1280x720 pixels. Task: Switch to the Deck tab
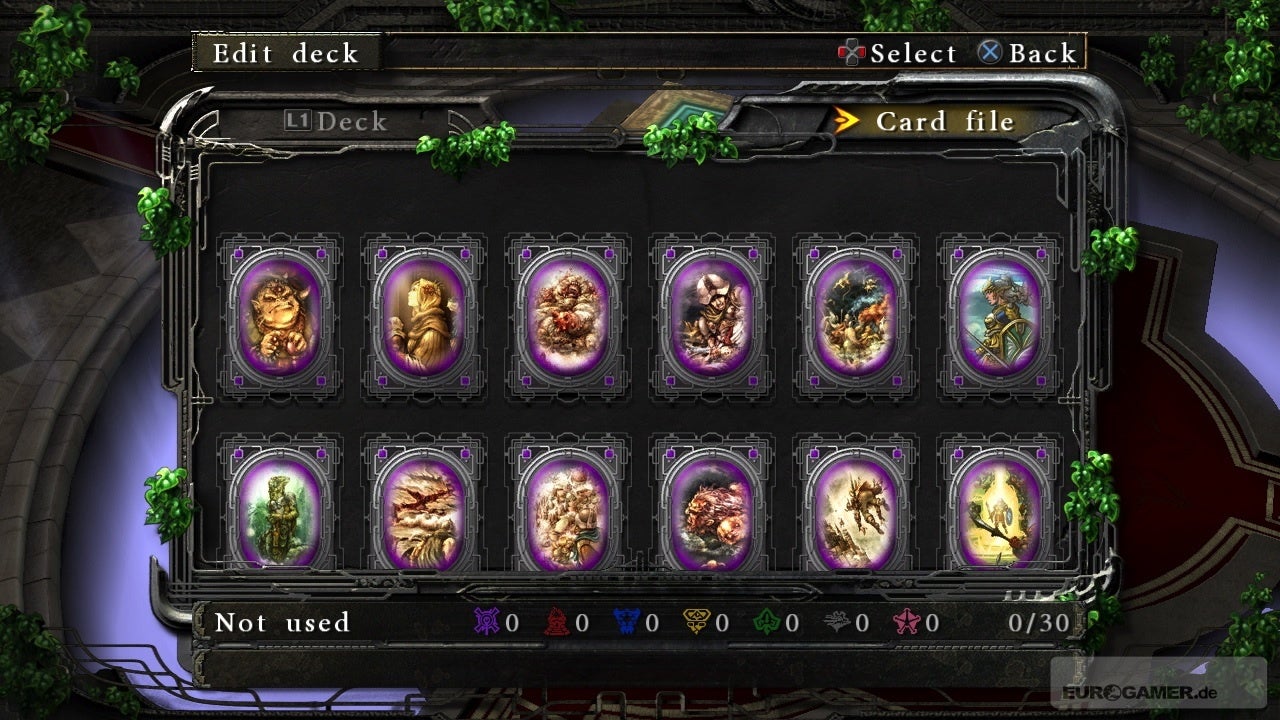click(x=336, y=122)
